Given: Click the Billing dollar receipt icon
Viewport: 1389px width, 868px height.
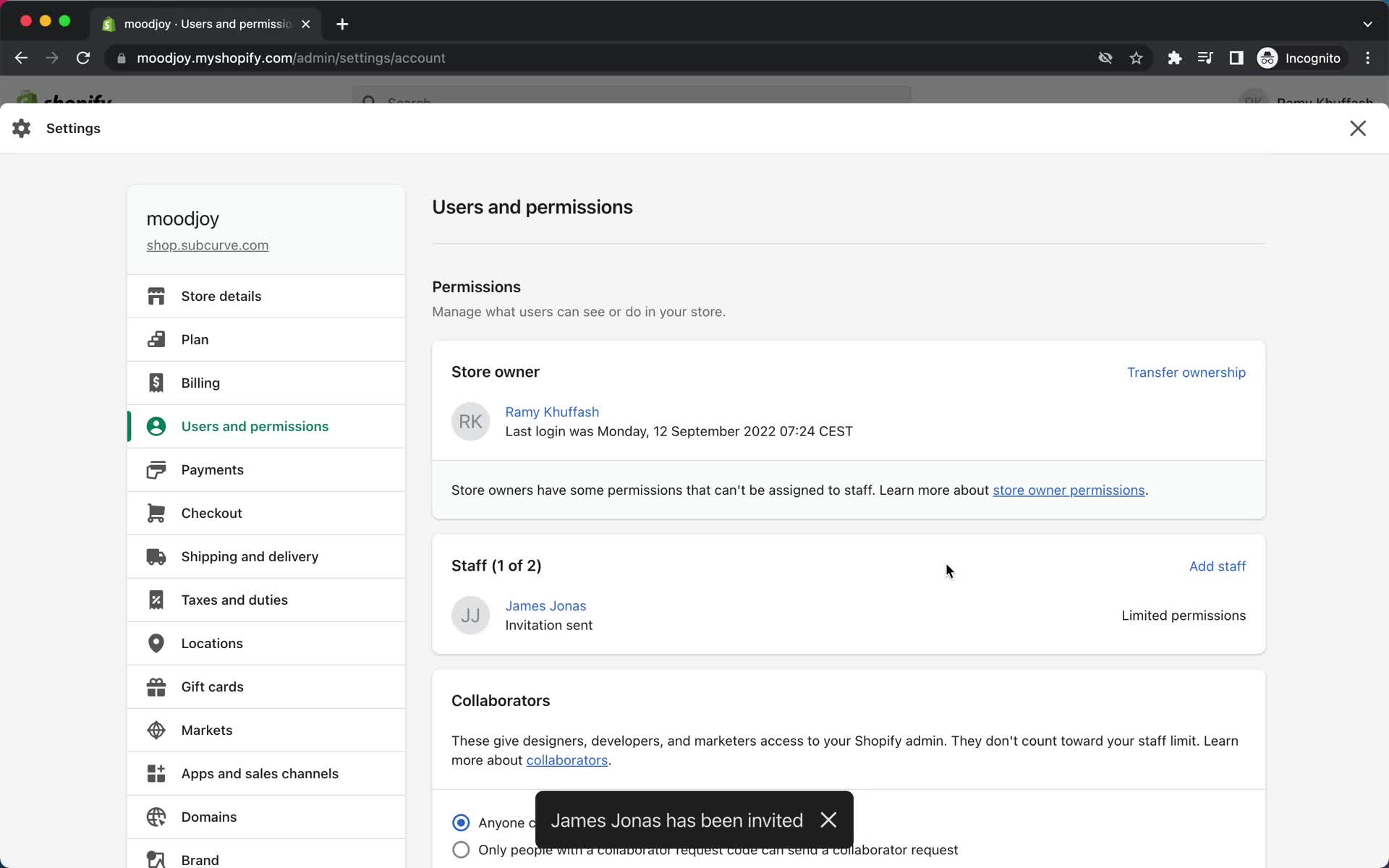Looking at the screenshot, I should pyautogui.click(x=156, y=383).
